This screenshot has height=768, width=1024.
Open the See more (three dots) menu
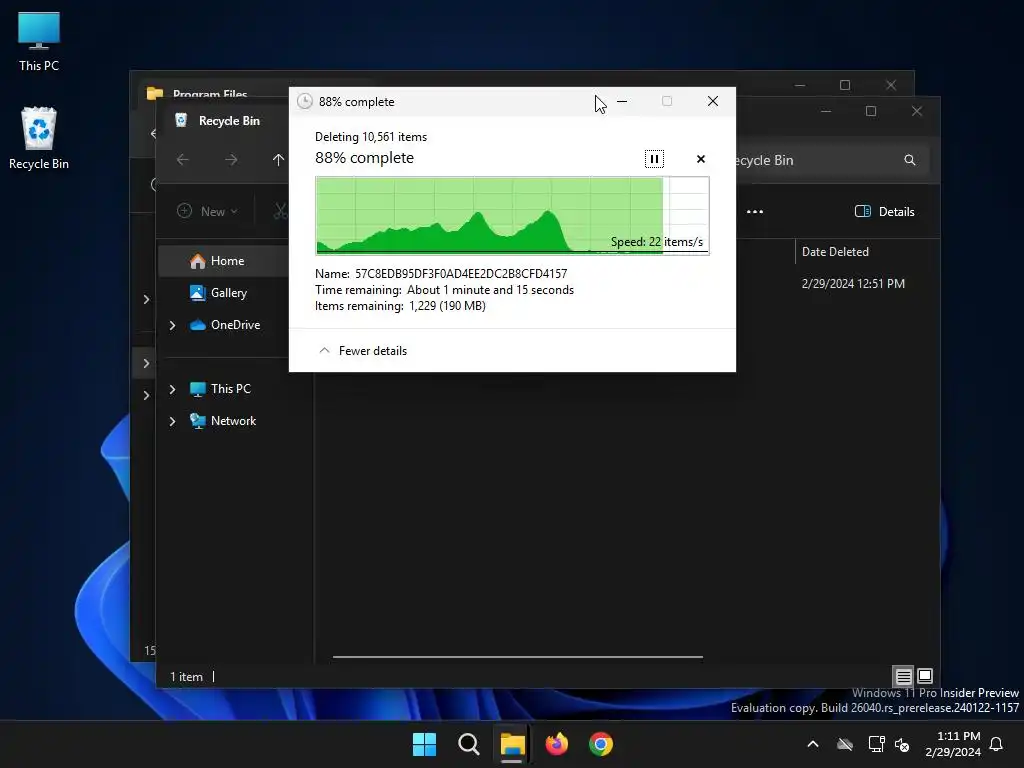[755, 212]
